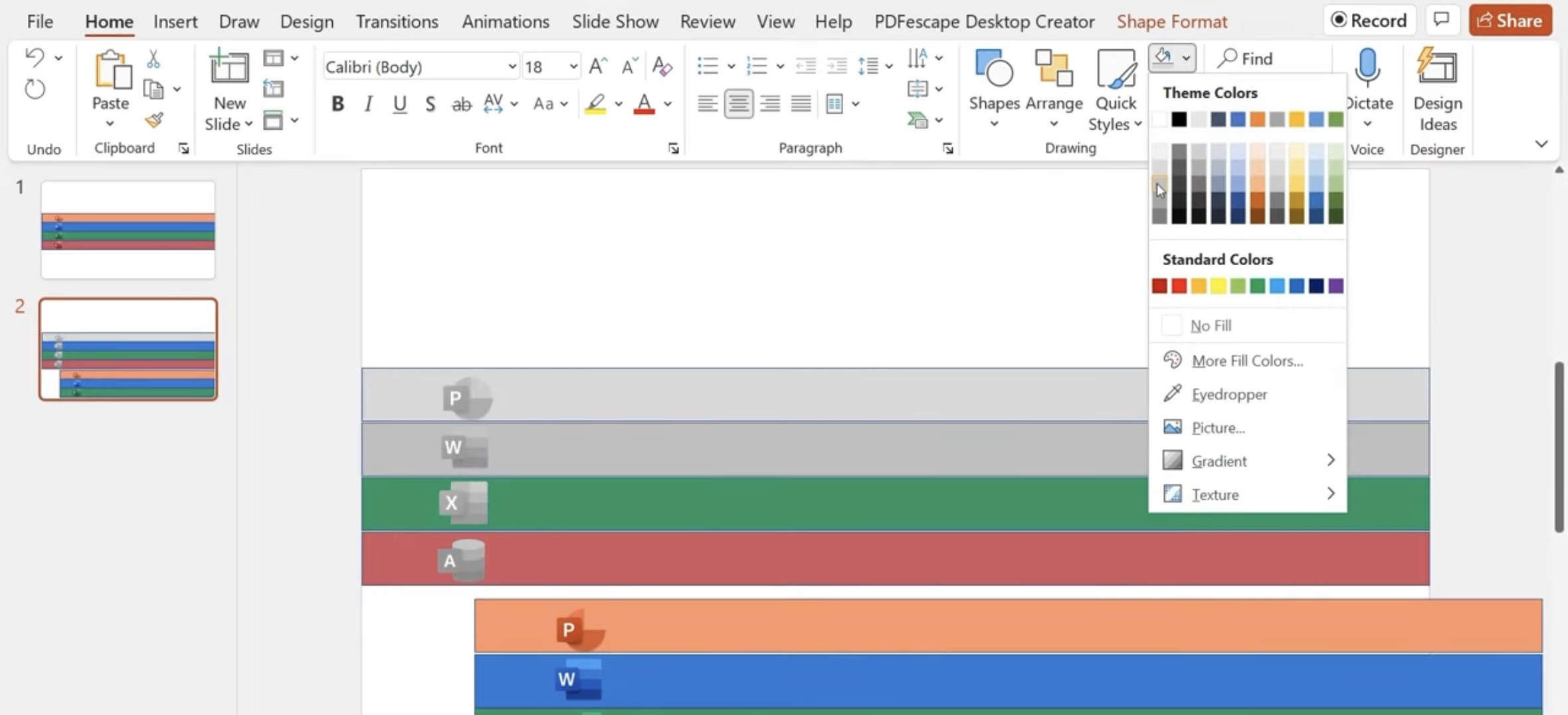Click the blue Word logo on slide

click(x=579, y=679)
